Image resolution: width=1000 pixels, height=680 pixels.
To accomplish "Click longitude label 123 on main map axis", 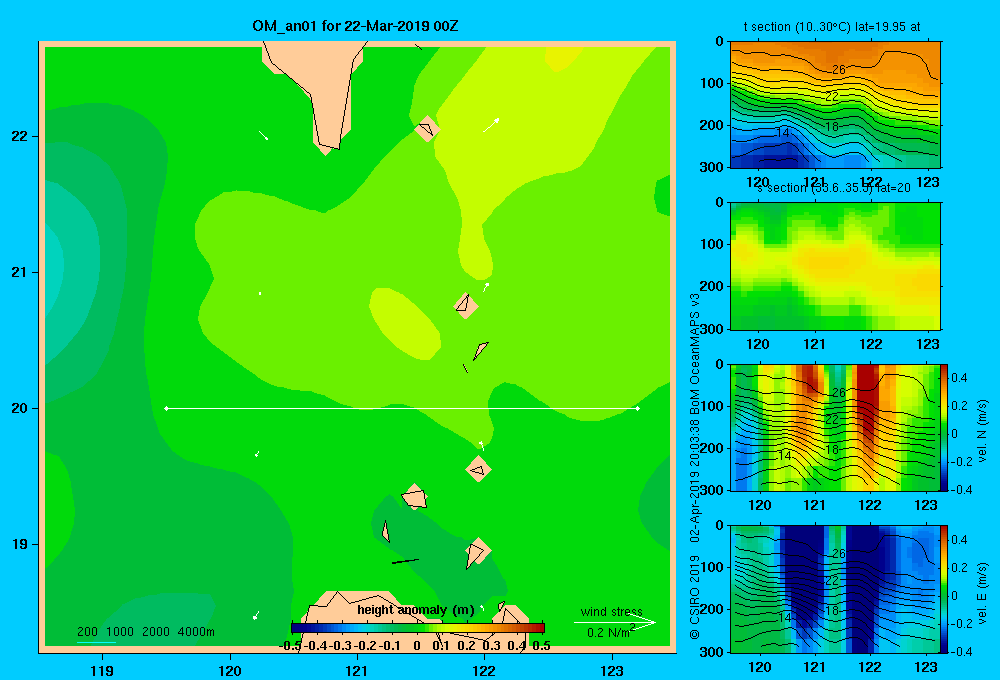I will [x=612, y=670].
